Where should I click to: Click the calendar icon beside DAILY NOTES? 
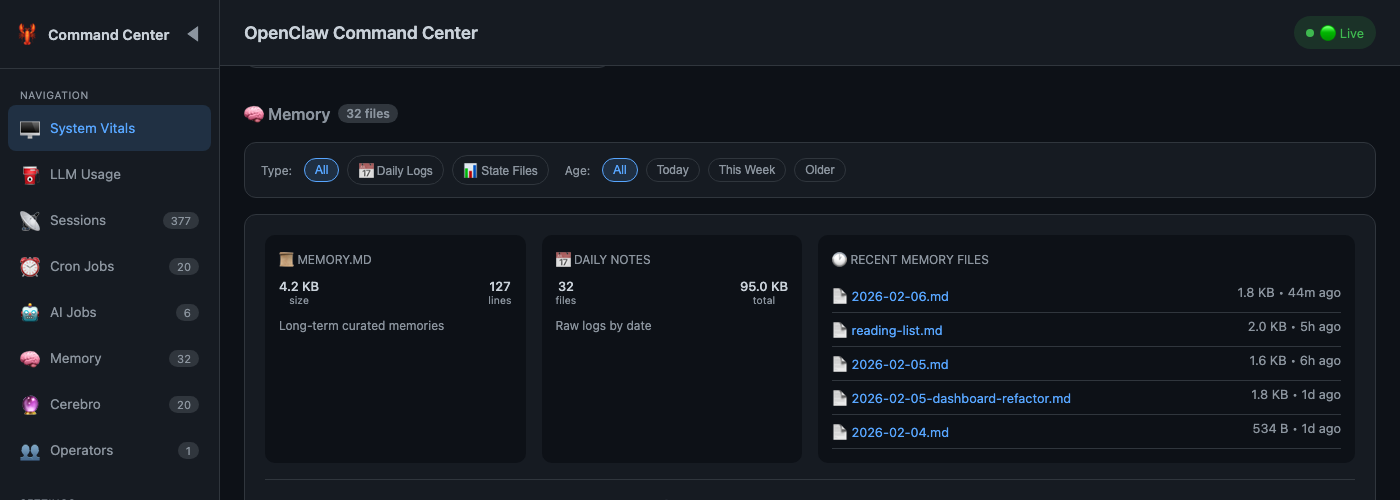tap(563, 260)
